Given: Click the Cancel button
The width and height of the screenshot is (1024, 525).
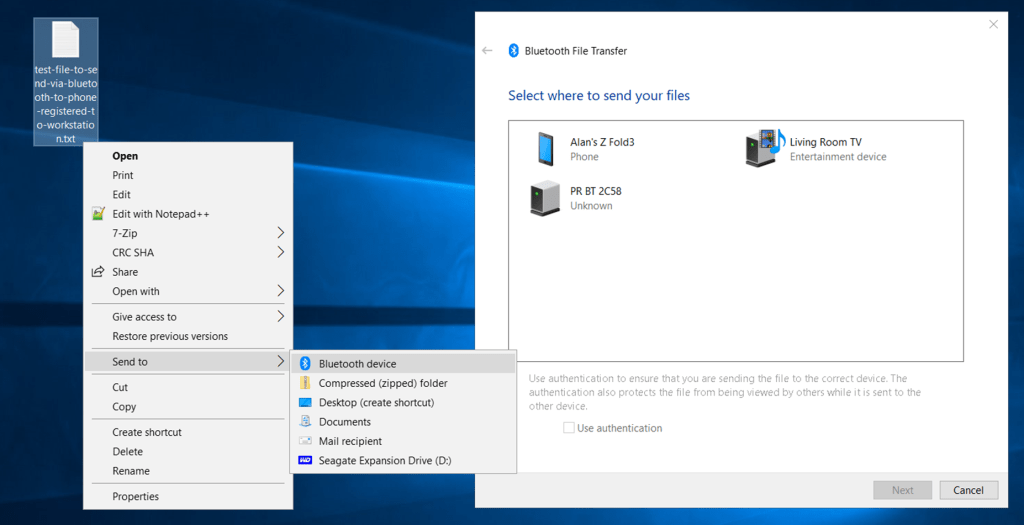Looking at the screenshot, I should pos(968,490).
